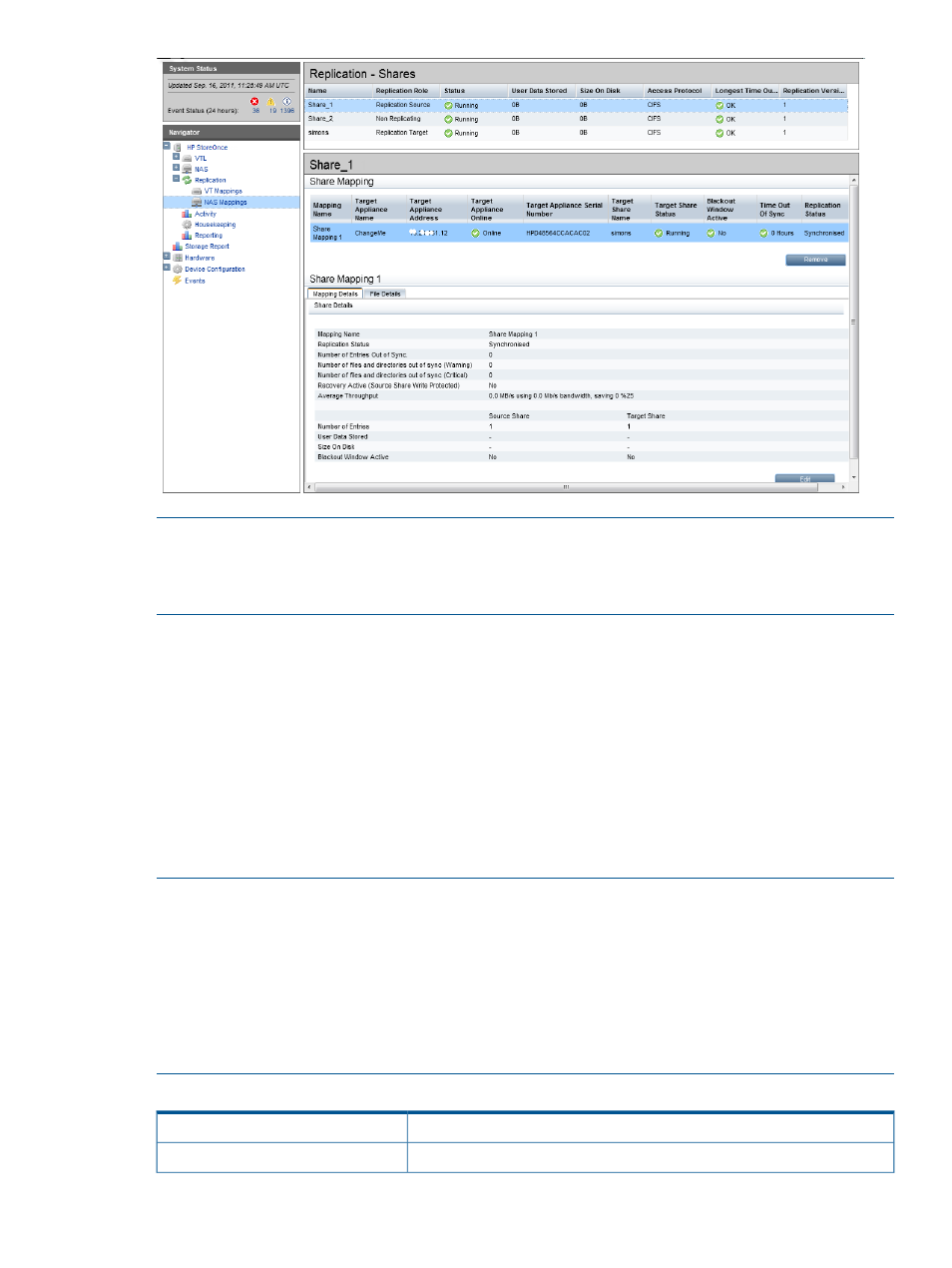Open Housekeeping in the navigator
Viewport: 952px width, 1268px height.
[215, 225]
